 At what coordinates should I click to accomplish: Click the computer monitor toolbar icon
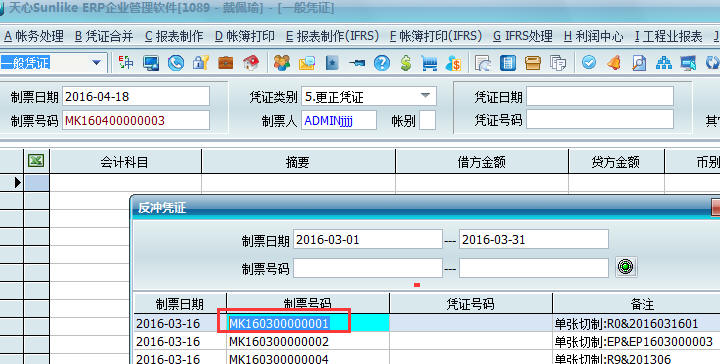(x=151, y=63)
